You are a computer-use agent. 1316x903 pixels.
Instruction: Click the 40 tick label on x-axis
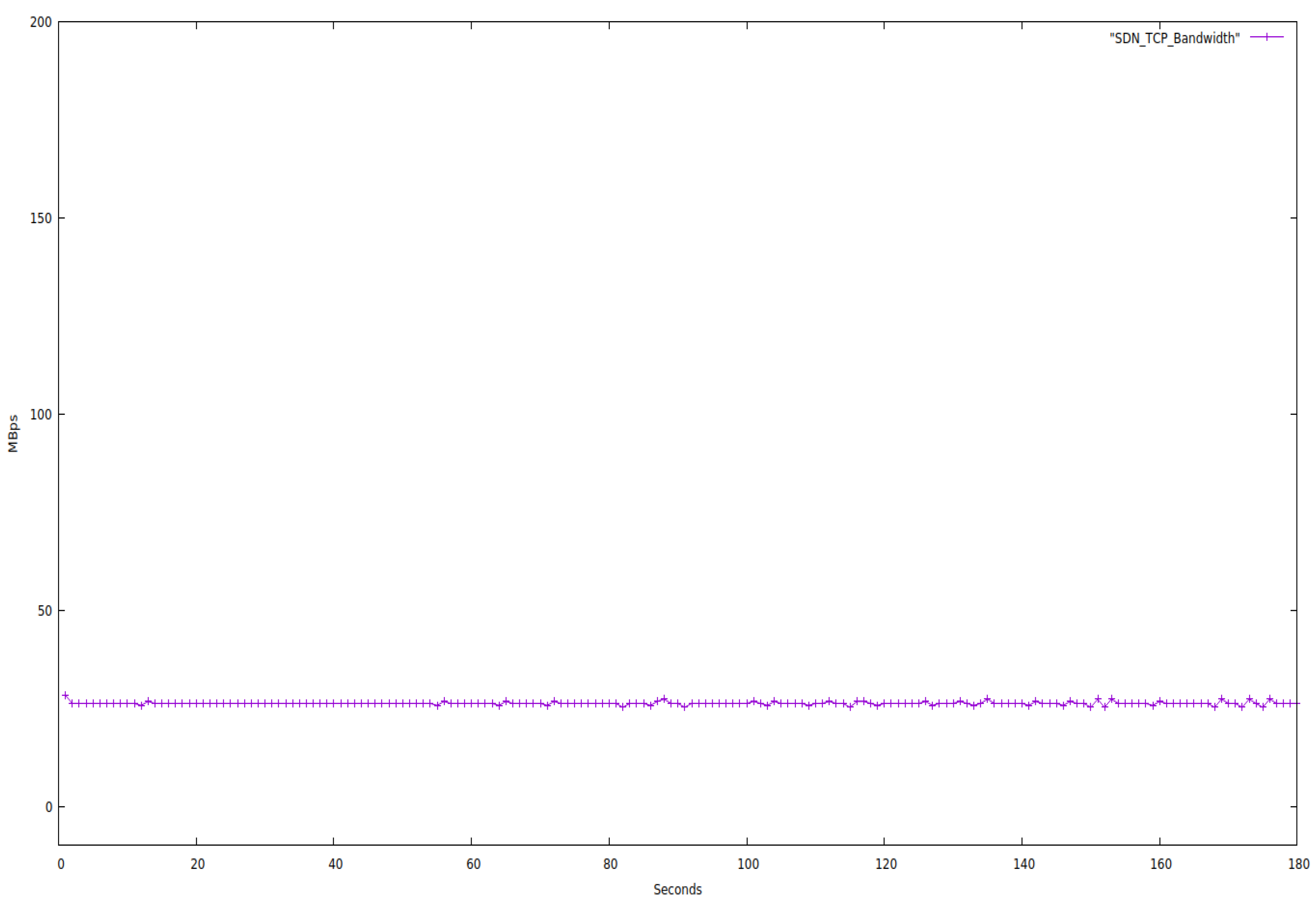click(x=335, y=865)
